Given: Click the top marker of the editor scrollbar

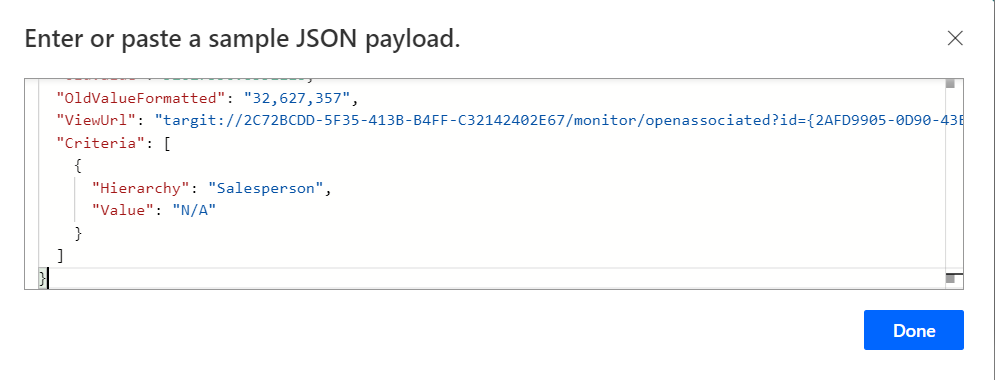Looking at the screenshot, I should pyautogui.click(x=950, y=84).
